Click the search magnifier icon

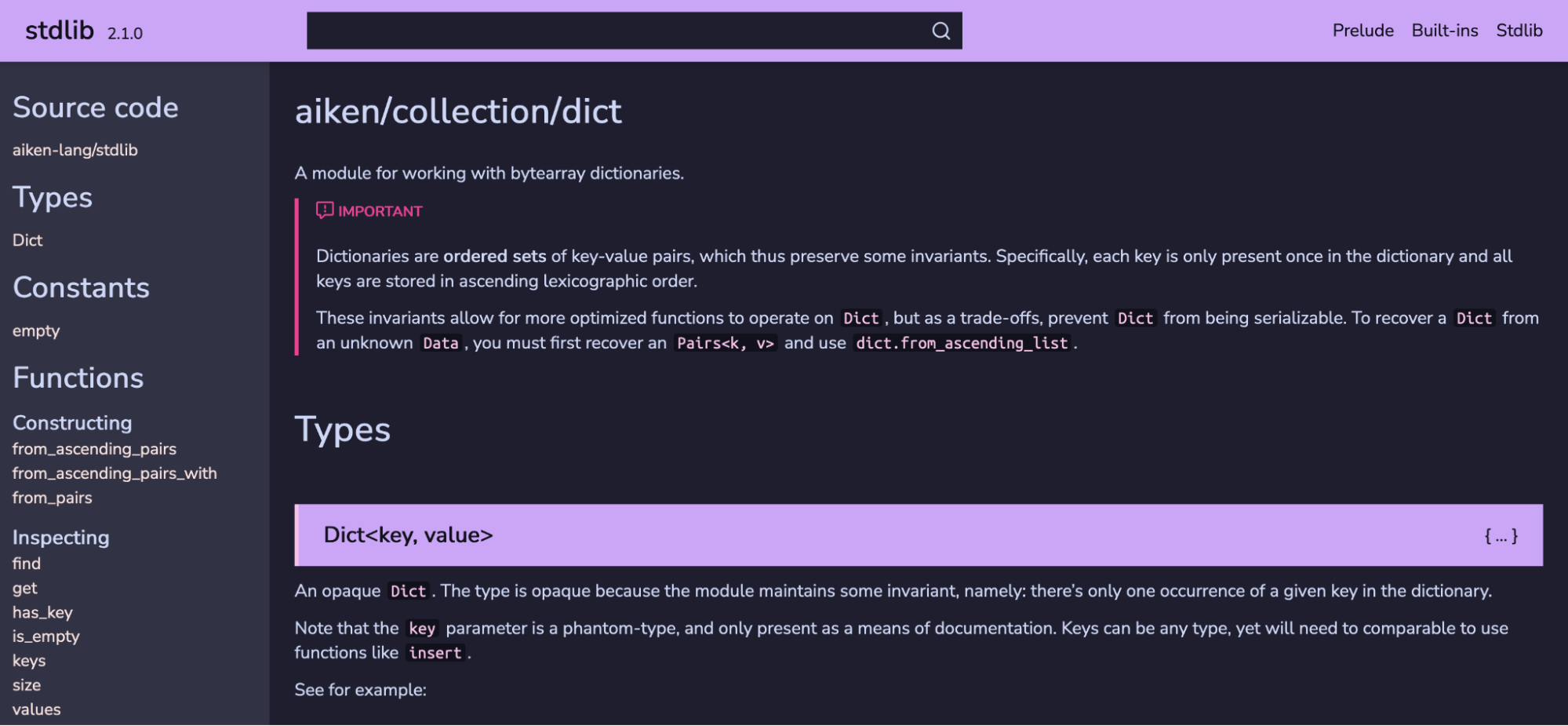click(940, 31)
